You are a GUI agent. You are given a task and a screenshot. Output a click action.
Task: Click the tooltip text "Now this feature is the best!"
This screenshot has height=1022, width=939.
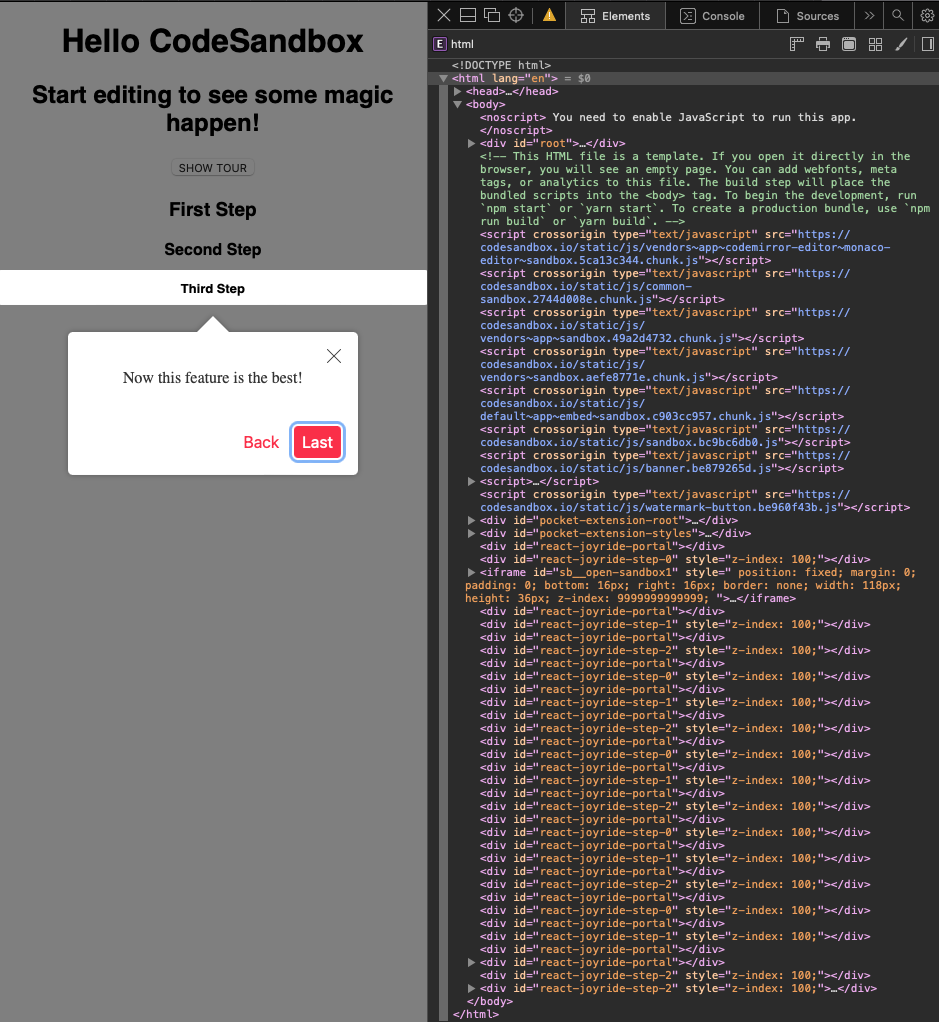(212, 378)
